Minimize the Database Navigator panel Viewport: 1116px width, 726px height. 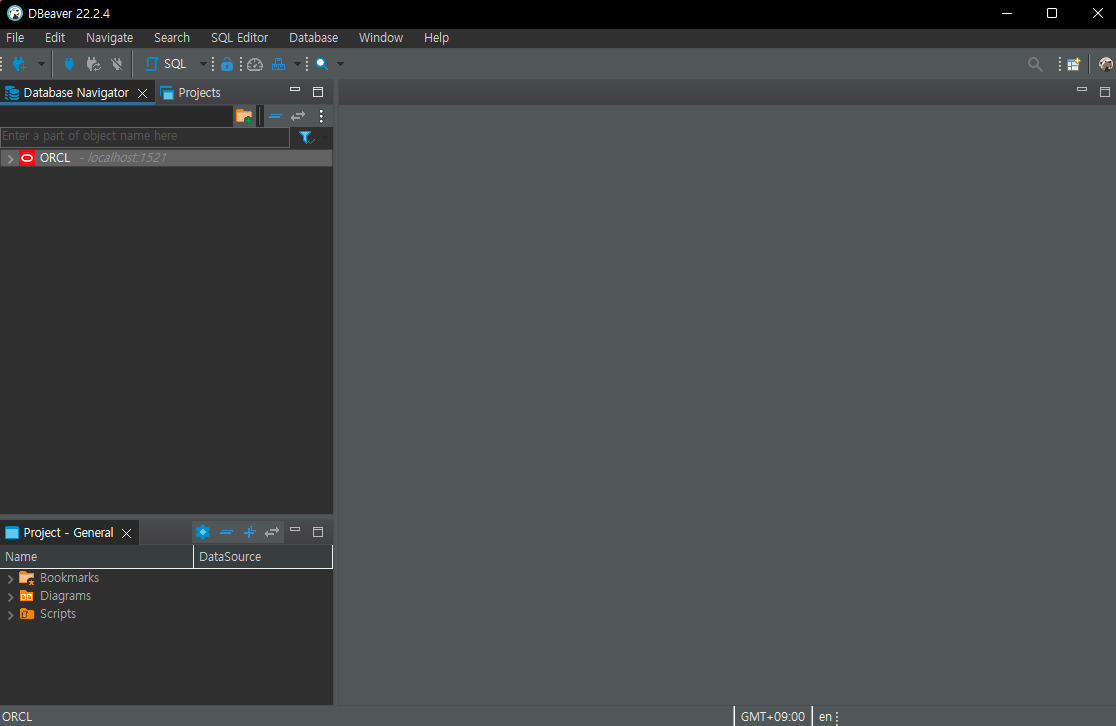(295, 90)
